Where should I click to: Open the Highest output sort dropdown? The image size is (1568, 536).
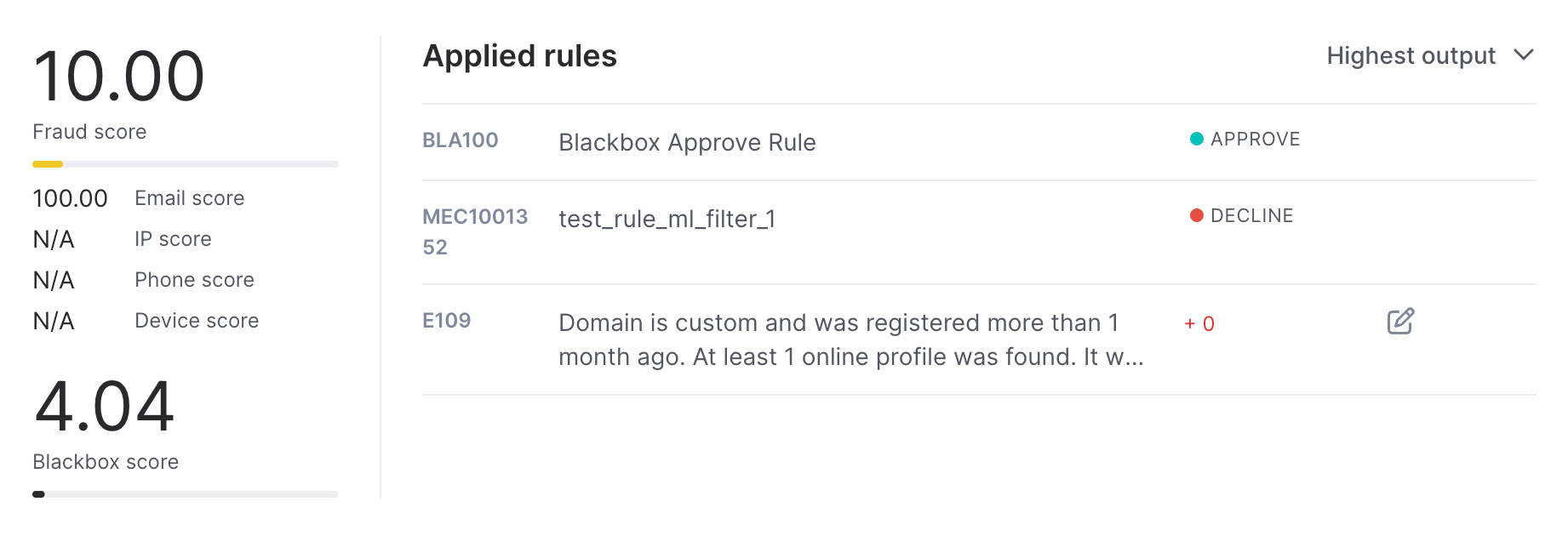(1430, 55)
